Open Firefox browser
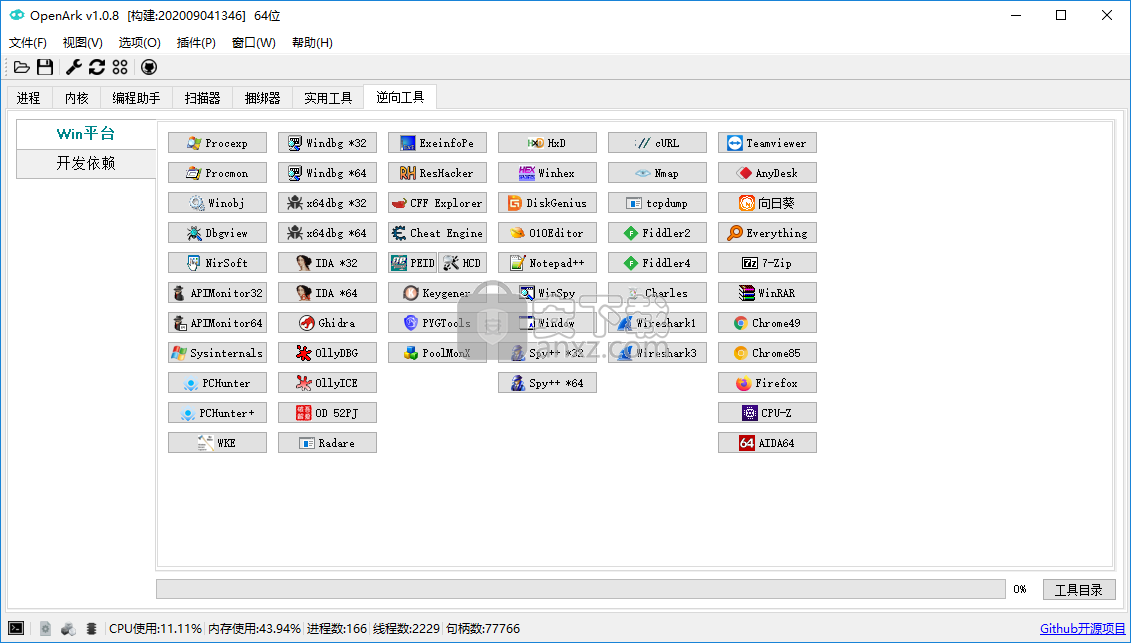This screenshot has width=1131, height=643. pos(767,382)
